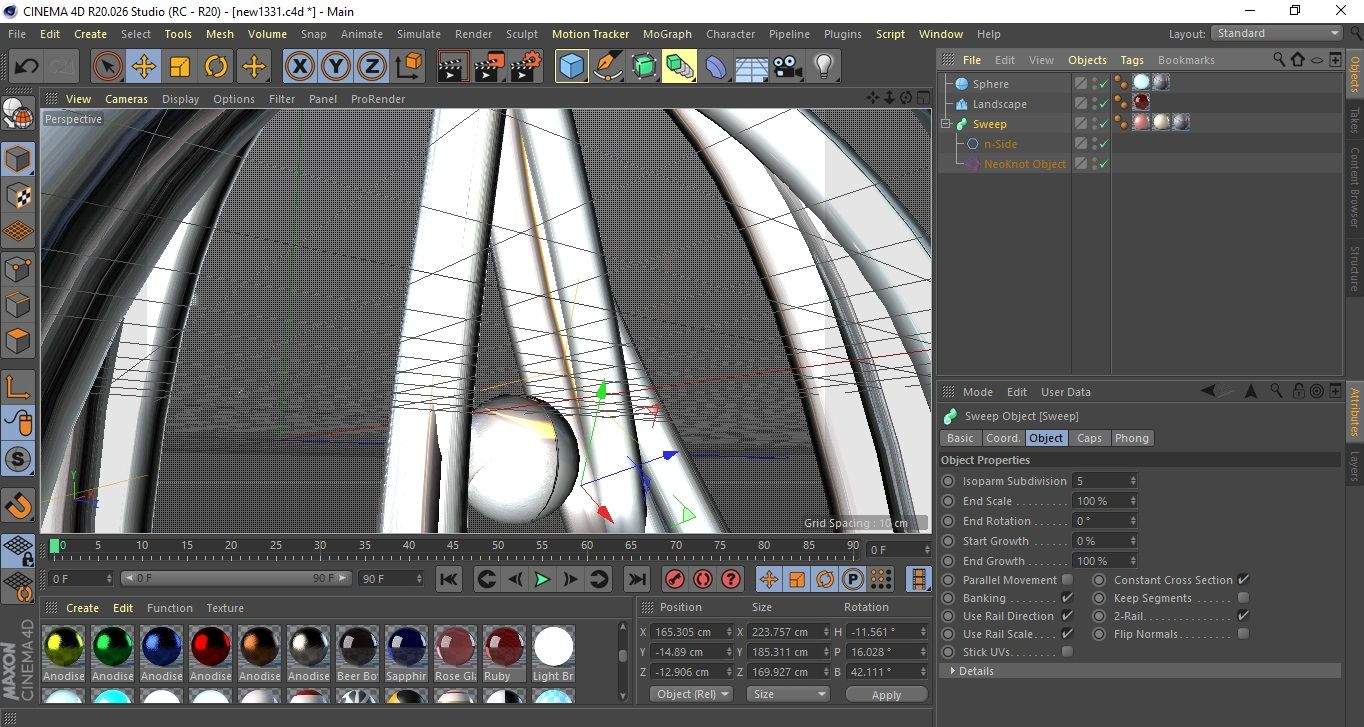Add a Cube primitive object
The image size is (1364, 727).
click(x=572, y=67)
